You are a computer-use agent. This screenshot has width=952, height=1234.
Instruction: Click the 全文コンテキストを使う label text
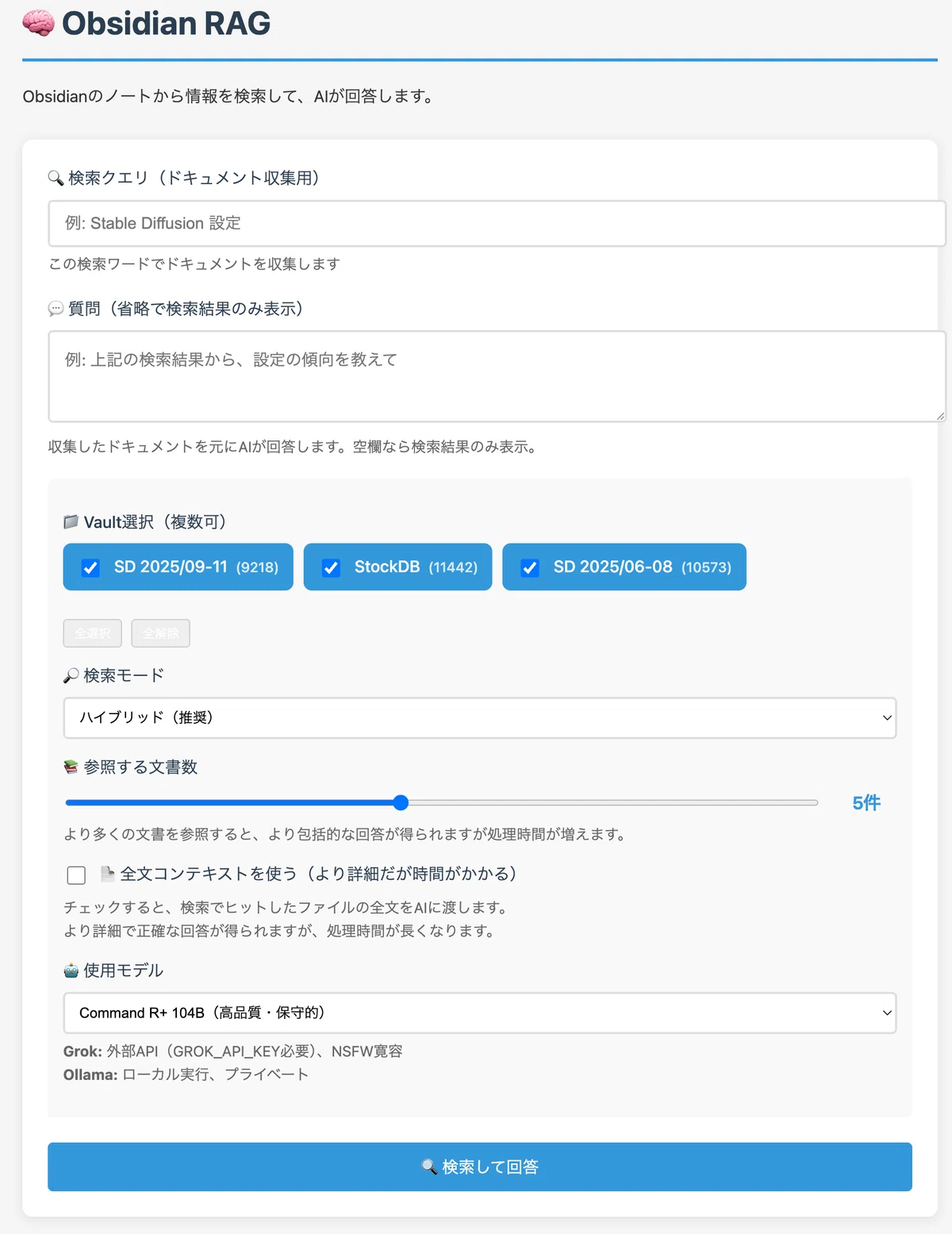click(x=319, y=874)
